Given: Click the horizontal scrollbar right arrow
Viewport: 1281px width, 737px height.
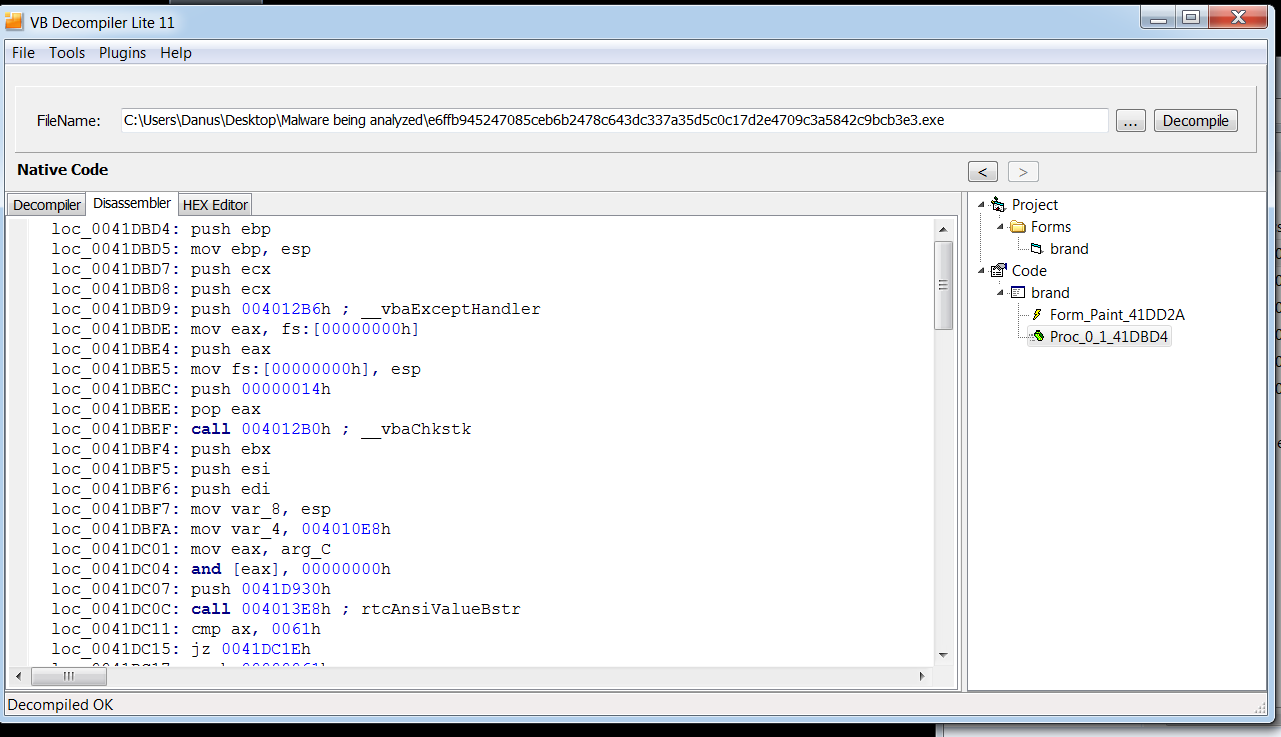Looking at the screenshot, I should (x=922, y=676).
